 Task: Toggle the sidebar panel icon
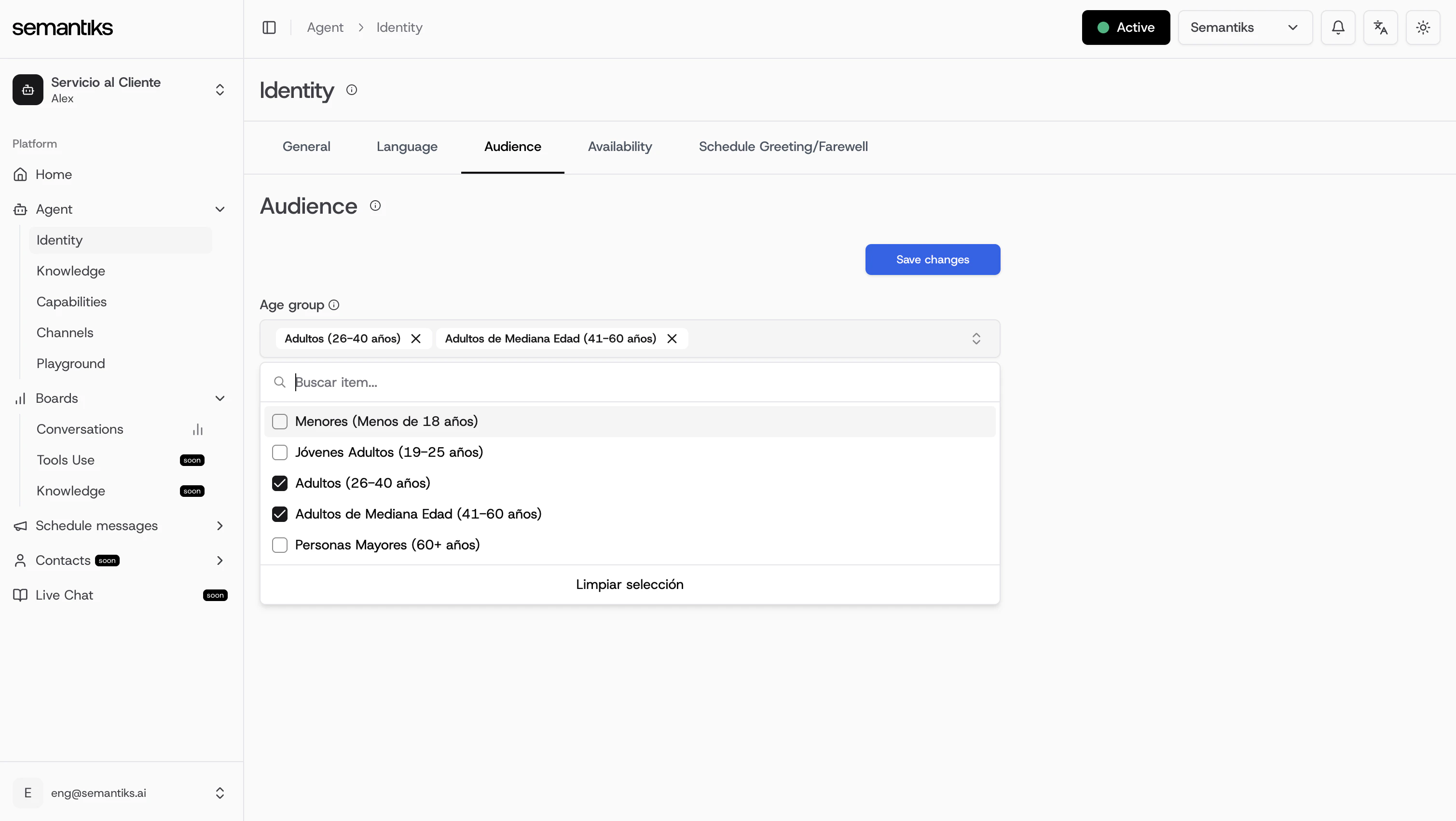pyautogui.click(x=269, y=27)
